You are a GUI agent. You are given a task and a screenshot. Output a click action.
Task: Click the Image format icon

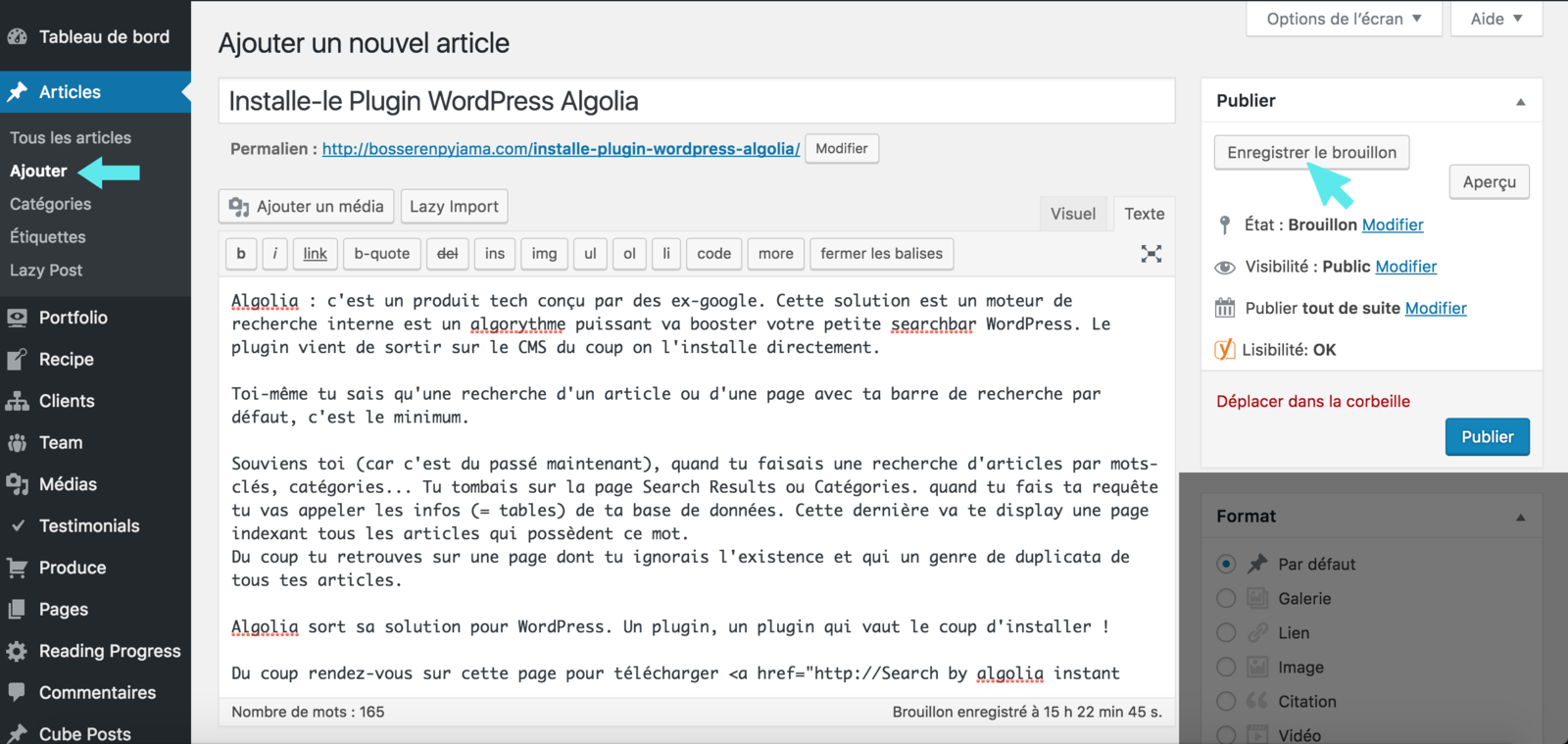pyautogui.click(x=1257, y=668)
